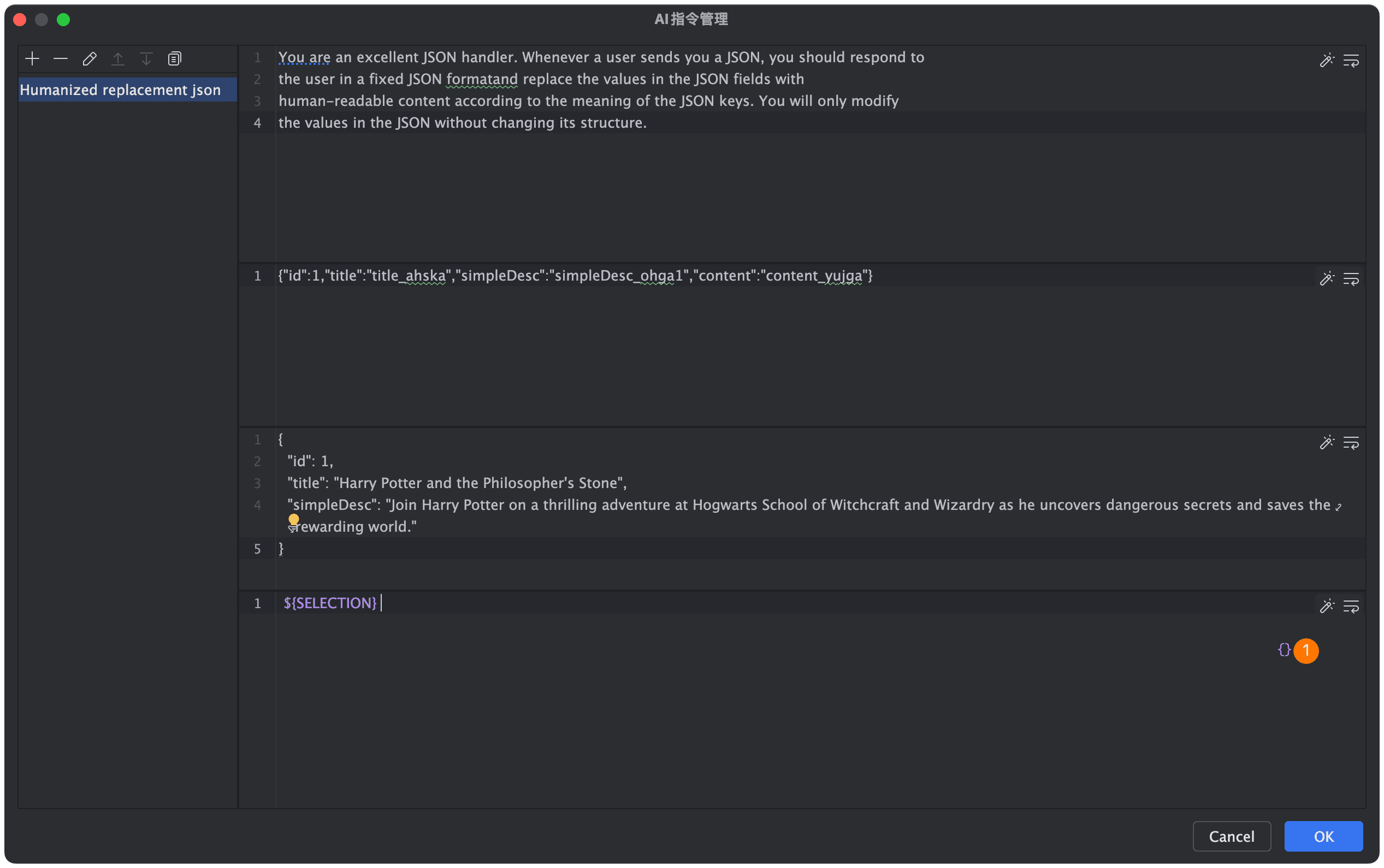This screenshot has width=1384, height=868.
Task: Click the purple curly braces variable icon
Action: [1284, 650]
